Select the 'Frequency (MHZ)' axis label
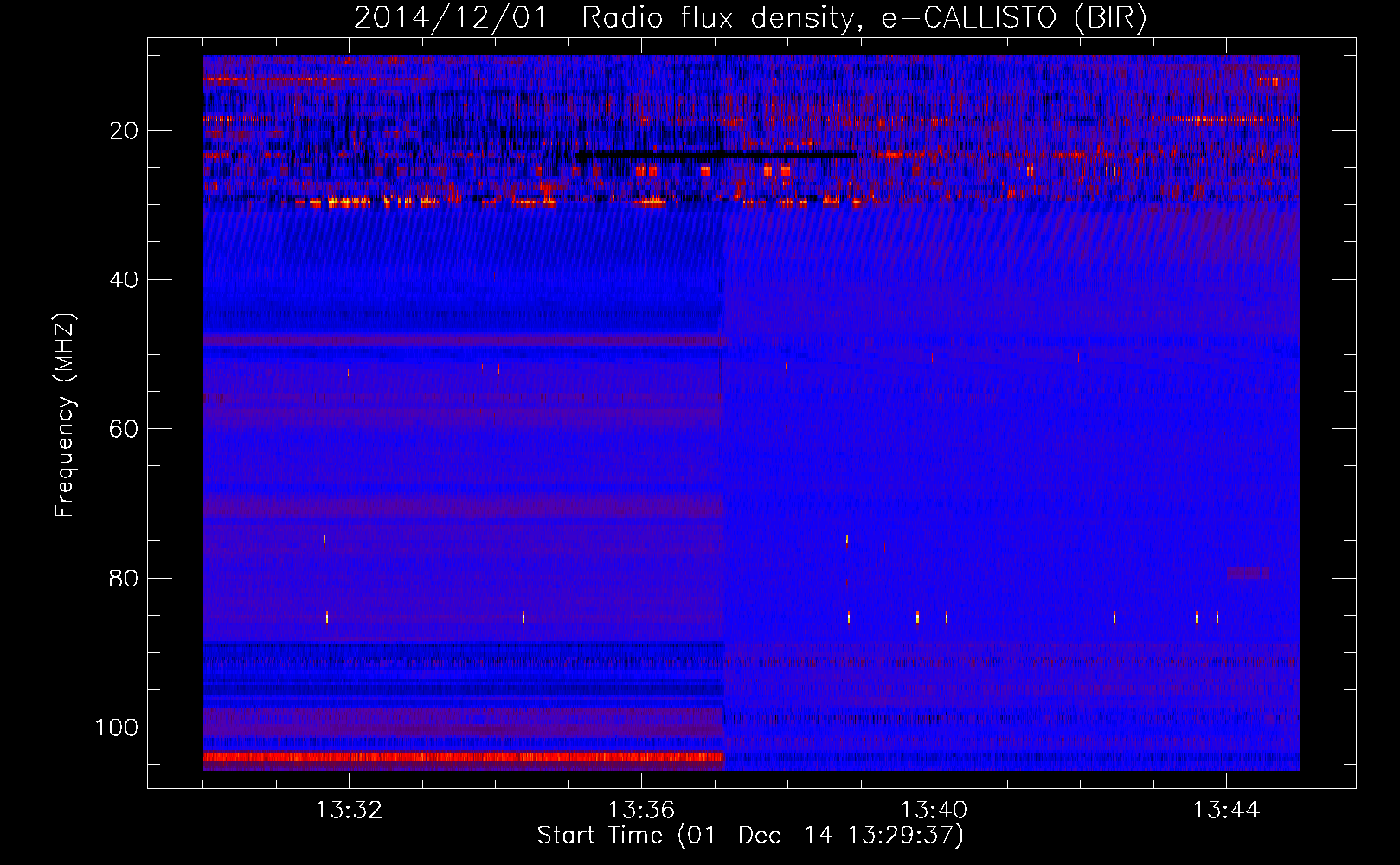 click(x=65, y=415)
